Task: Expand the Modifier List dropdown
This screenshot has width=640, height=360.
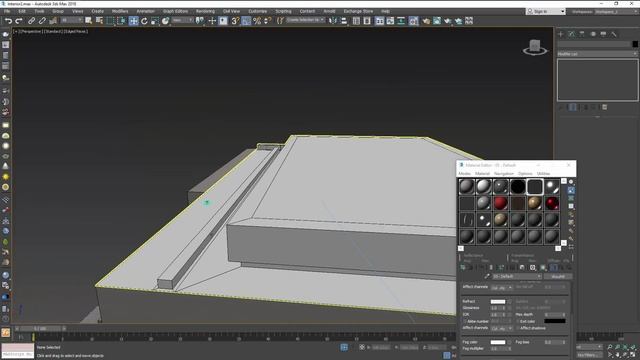Action: coord(598,54)
